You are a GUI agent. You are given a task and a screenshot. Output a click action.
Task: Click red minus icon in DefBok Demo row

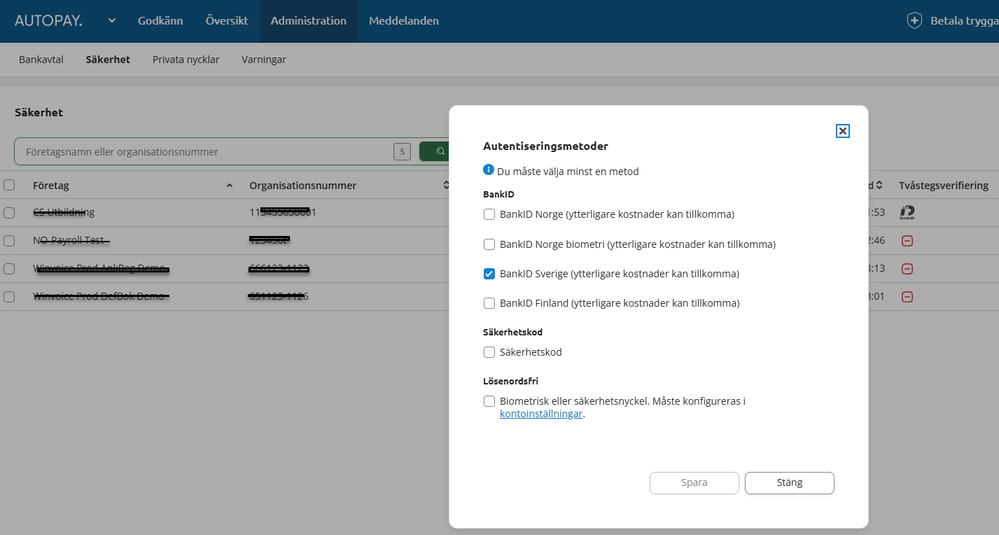coord(907,297)
